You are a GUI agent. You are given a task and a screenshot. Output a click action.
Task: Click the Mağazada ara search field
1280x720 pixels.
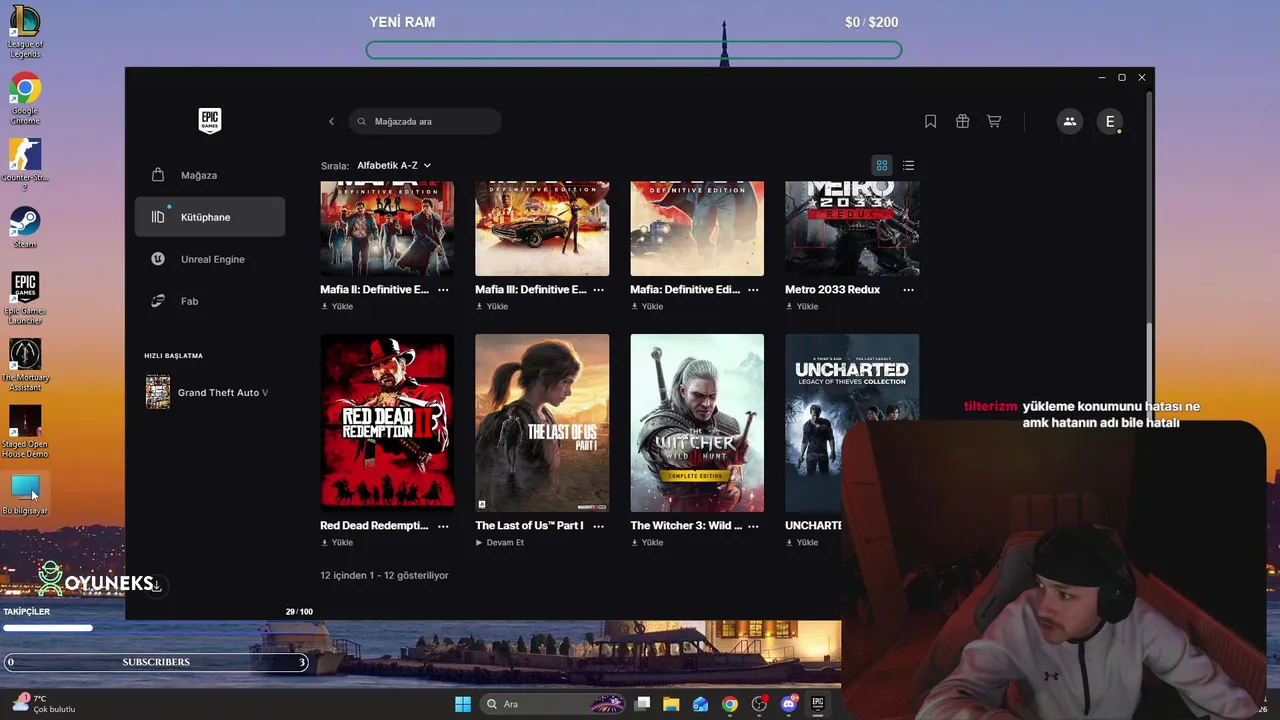(425, 121)
